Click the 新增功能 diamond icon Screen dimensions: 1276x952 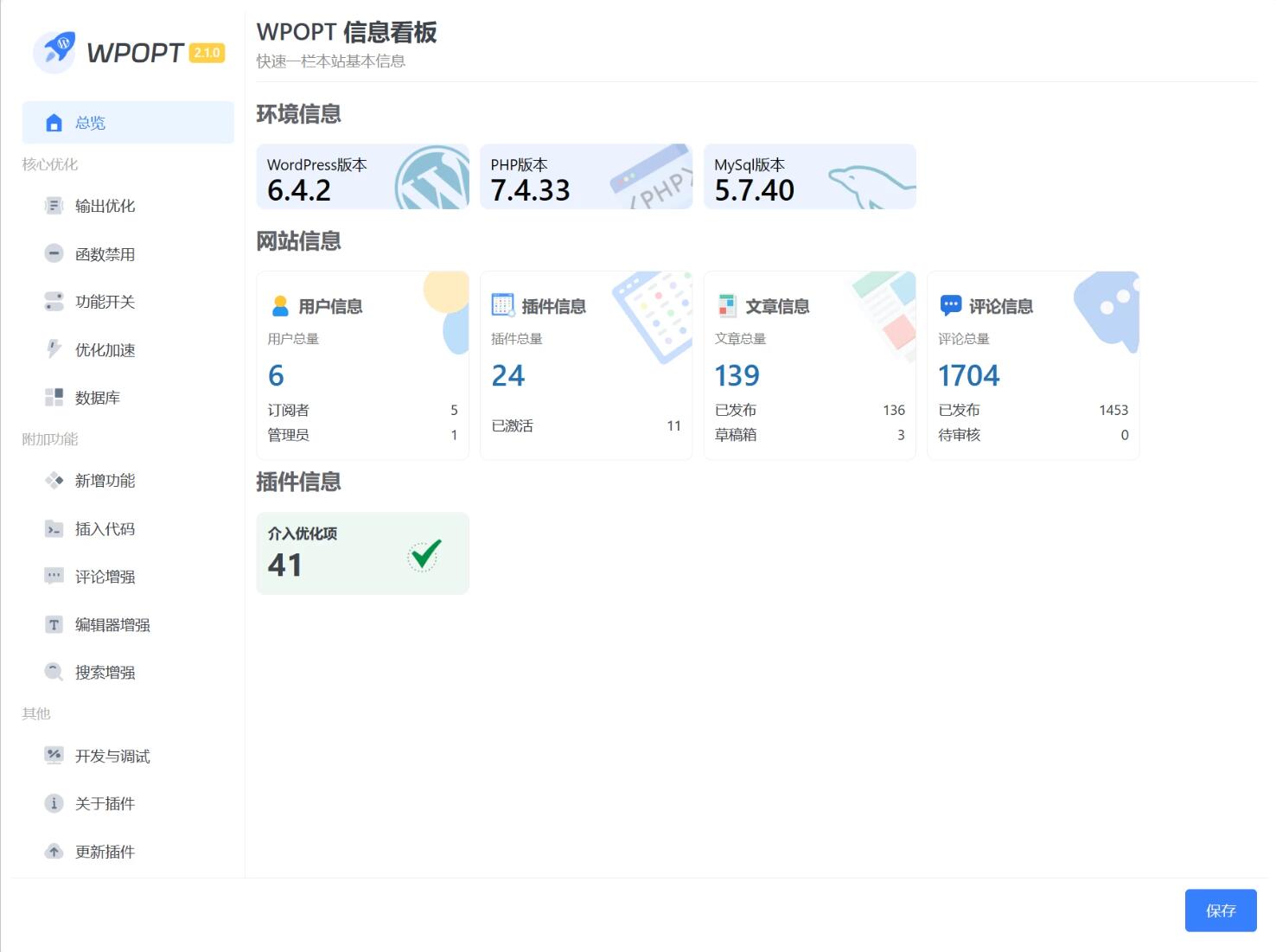pyautogui.click(x=54, y=481)
